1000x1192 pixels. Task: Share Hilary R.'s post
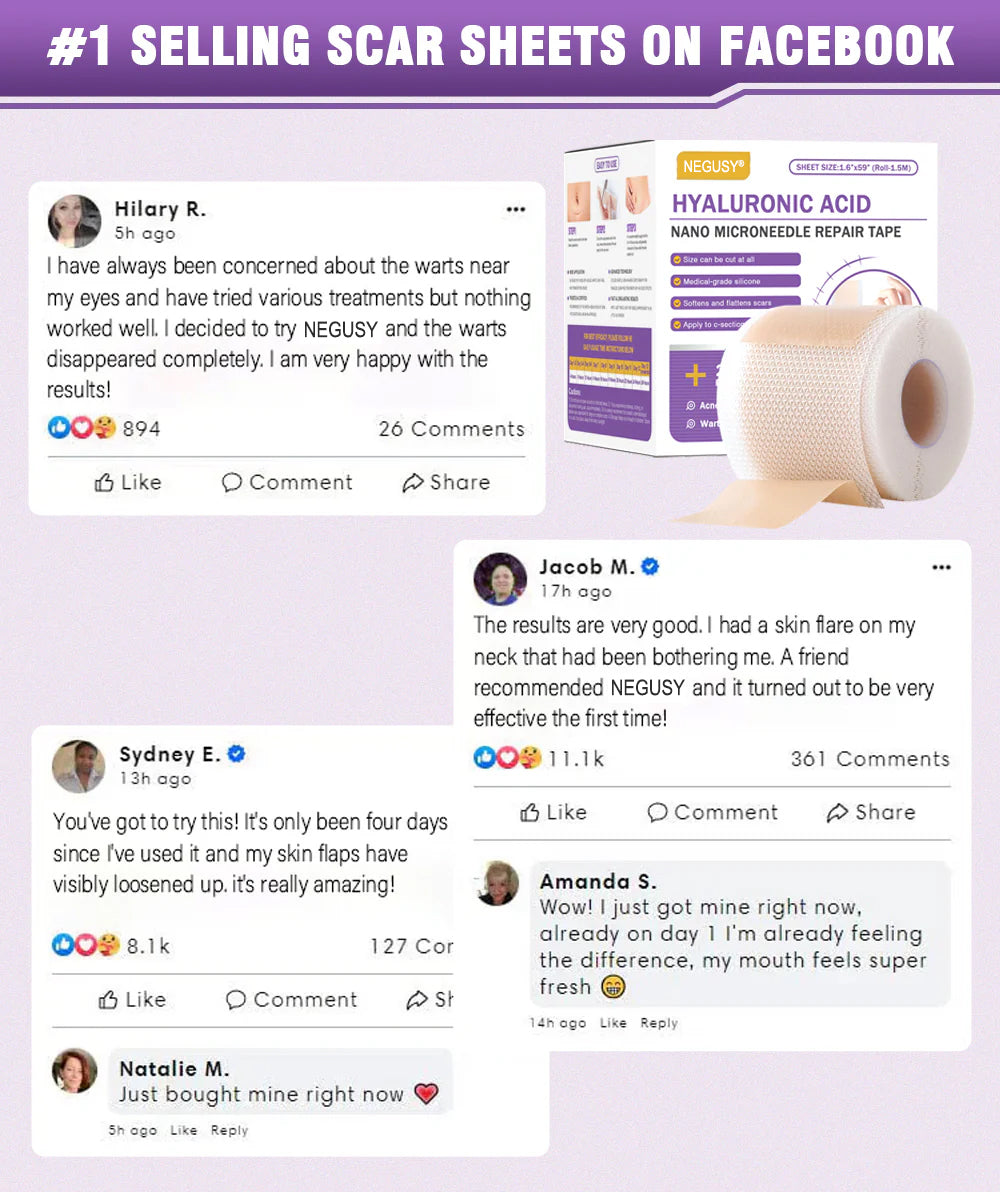point(446,482)
